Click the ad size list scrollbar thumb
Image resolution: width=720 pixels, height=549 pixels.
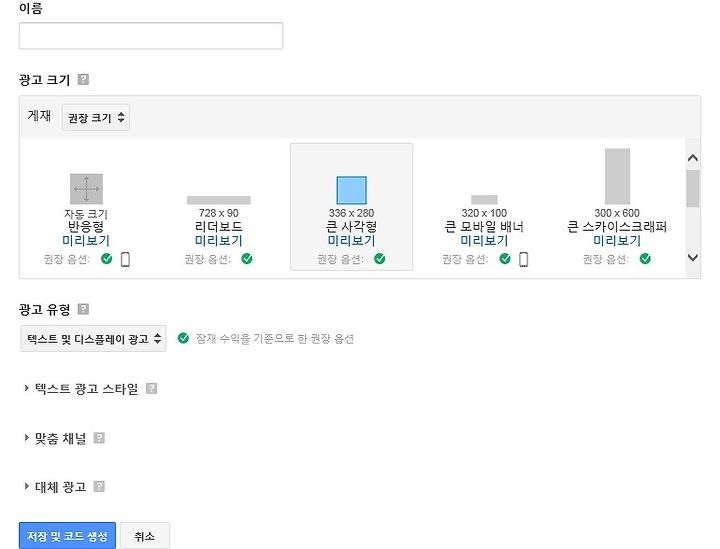pyautogui.click(x=693, y=189)
